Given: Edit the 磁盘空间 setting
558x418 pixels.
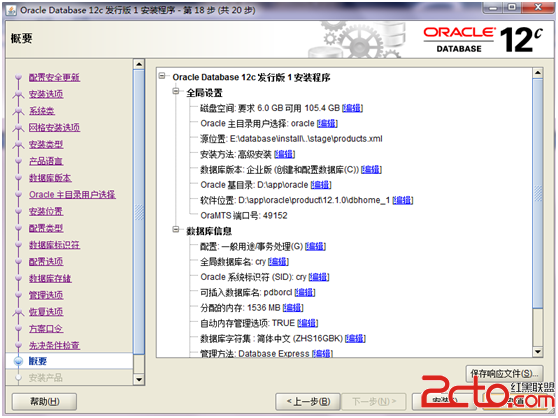Looking at the screenshot, I should [x=352, y=108].
